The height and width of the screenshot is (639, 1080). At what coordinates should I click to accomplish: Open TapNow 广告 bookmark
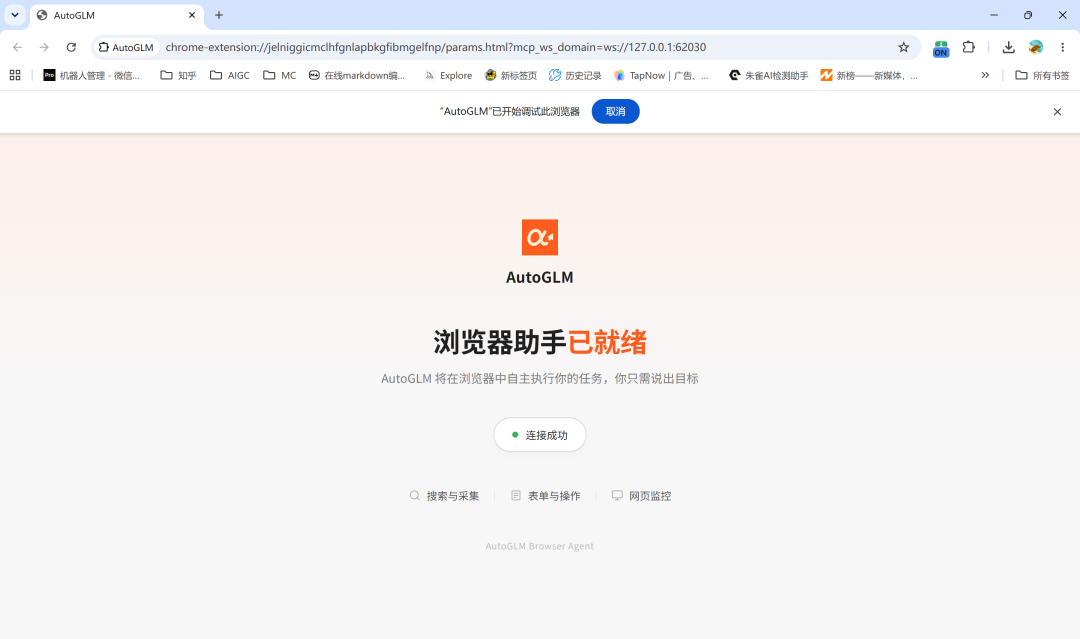661,75
